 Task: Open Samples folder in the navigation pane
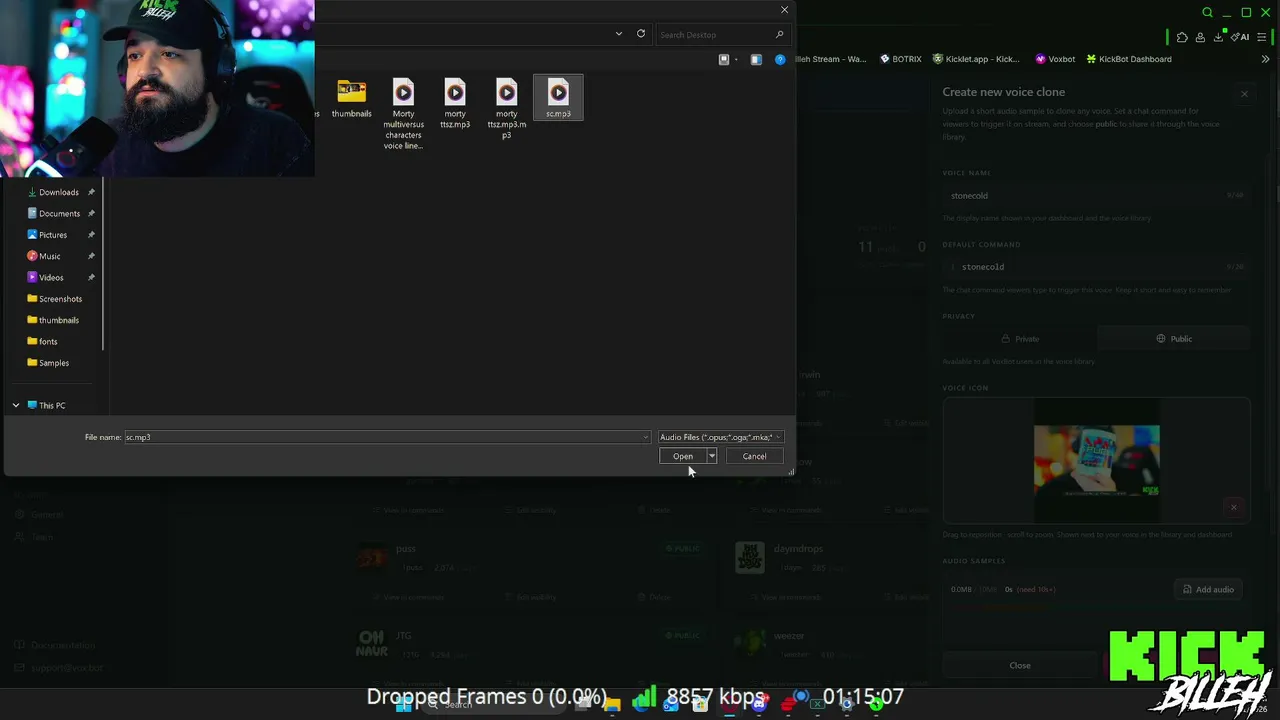point(54,363)
